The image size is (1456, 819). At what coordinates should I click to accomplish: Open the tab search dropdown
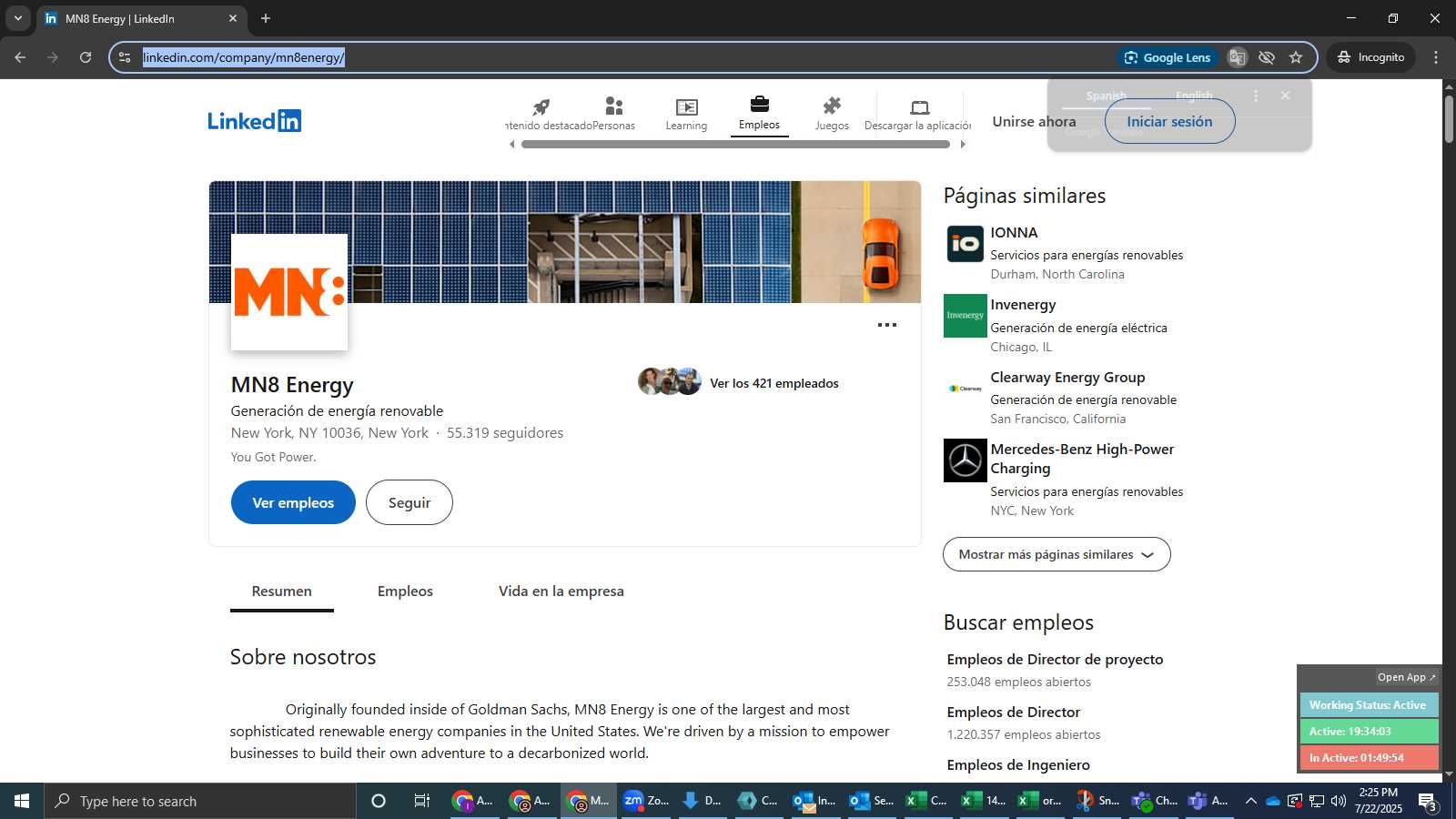tap(17, 18)
